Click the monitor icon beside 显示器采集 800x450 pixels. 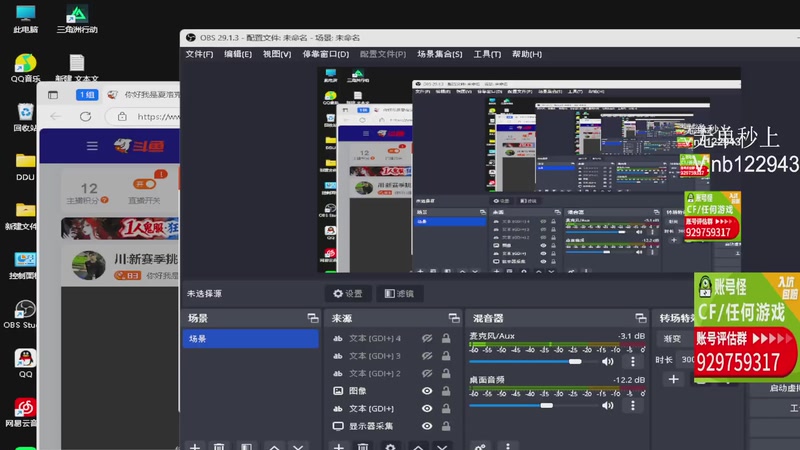pyautogui.click(x=338, y=426)
